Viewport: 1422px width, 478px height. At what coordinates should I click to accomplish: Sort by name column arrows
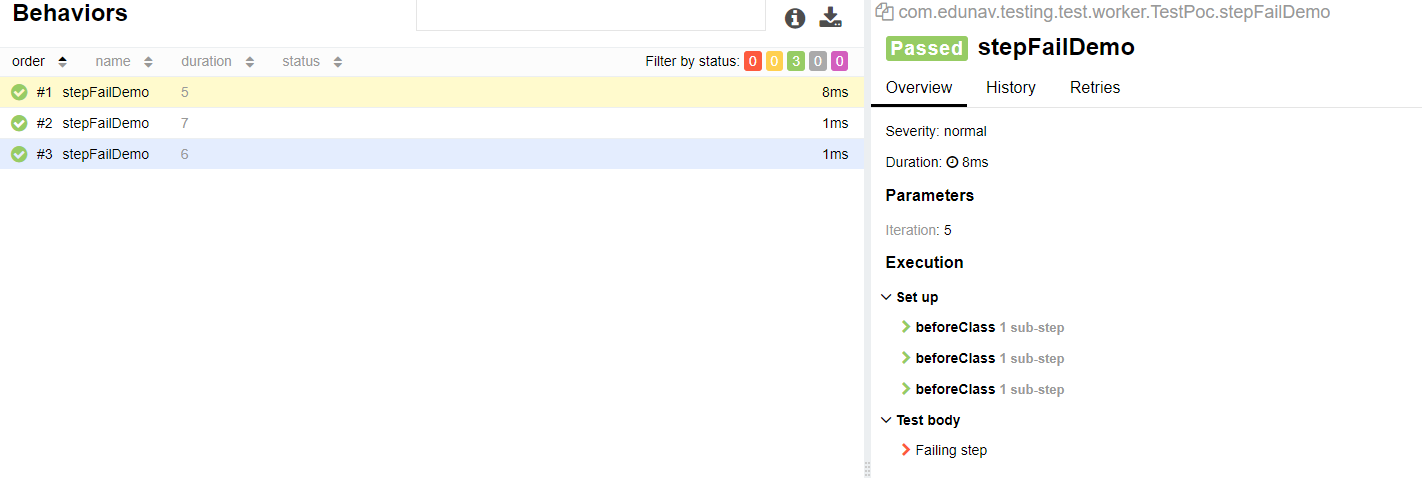[148, 62]
